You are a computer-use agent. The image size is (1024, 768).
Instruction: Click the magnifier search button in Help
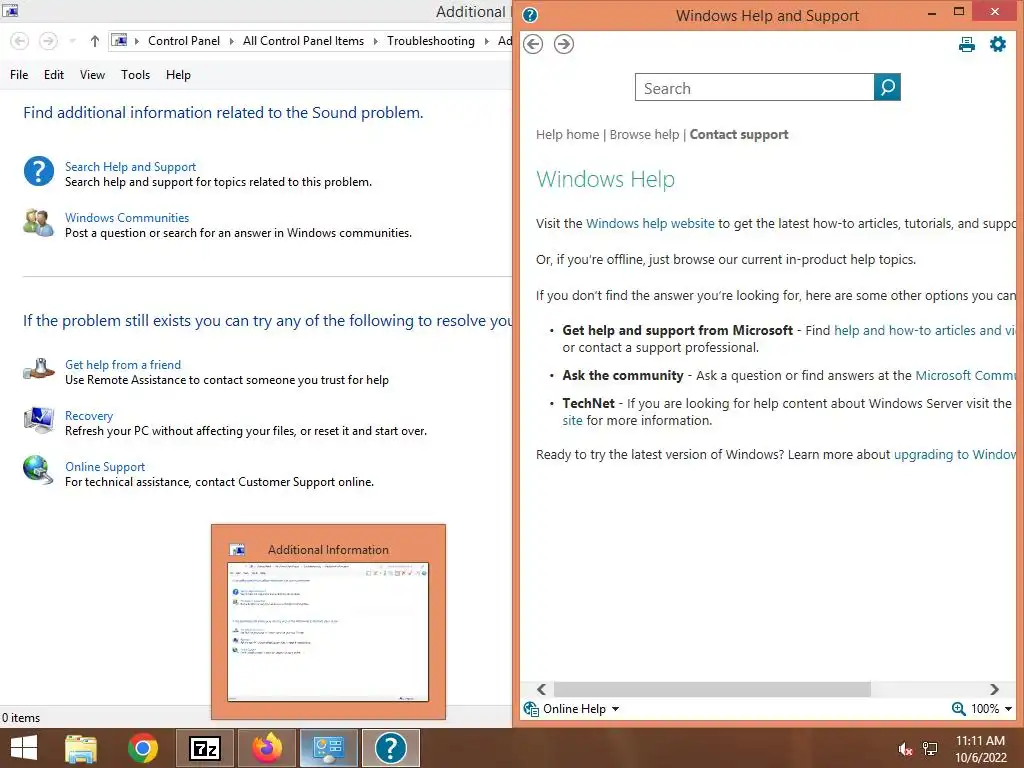[x=887, y=87]
